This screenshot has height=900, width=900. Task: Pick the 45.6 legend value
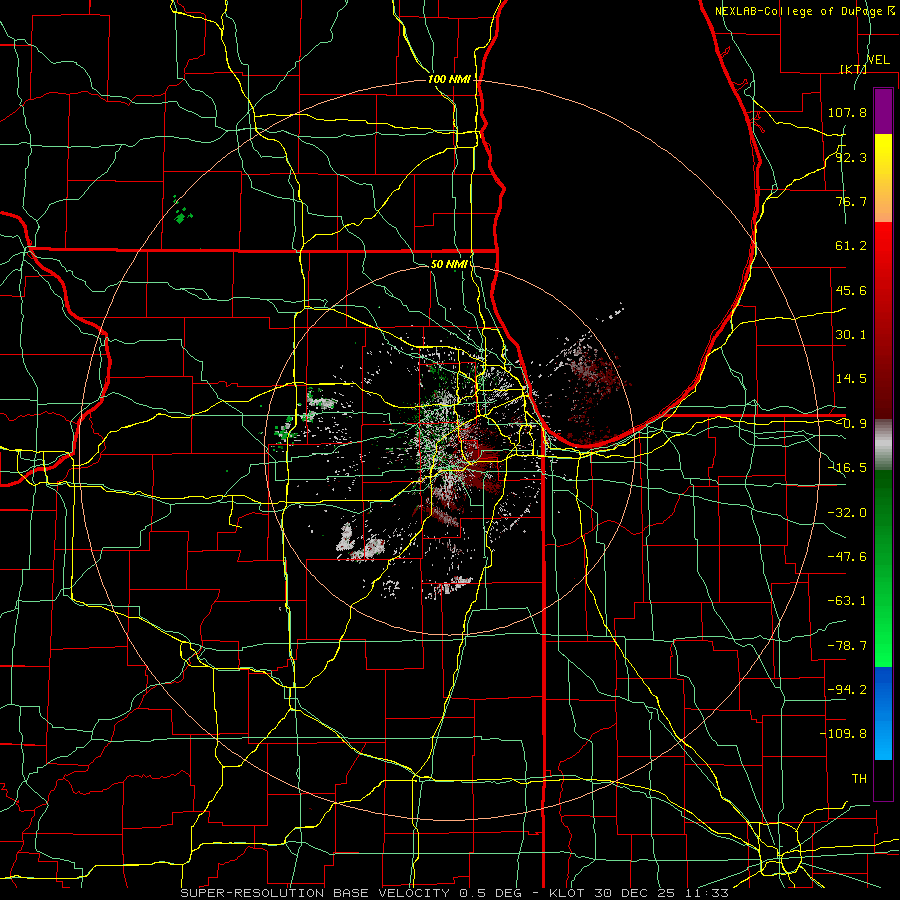coord(851,290)
